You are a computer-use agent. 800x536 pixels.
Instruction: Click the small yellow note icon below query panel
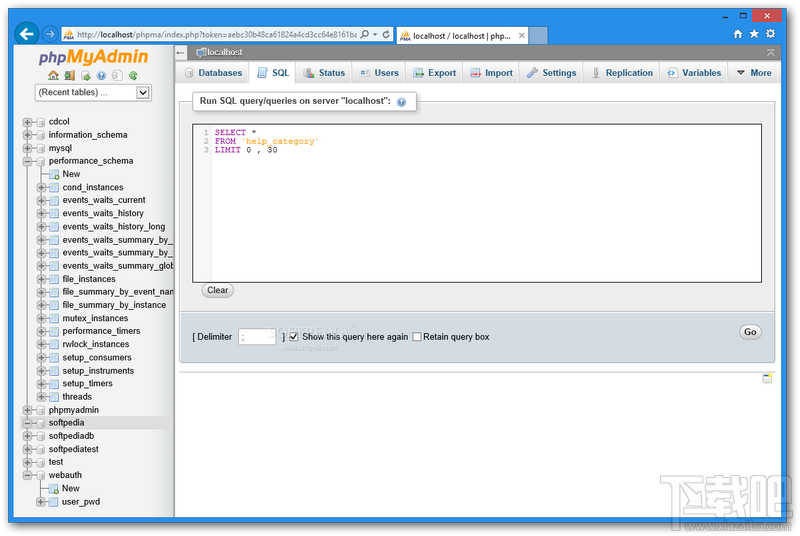[767, 378]
